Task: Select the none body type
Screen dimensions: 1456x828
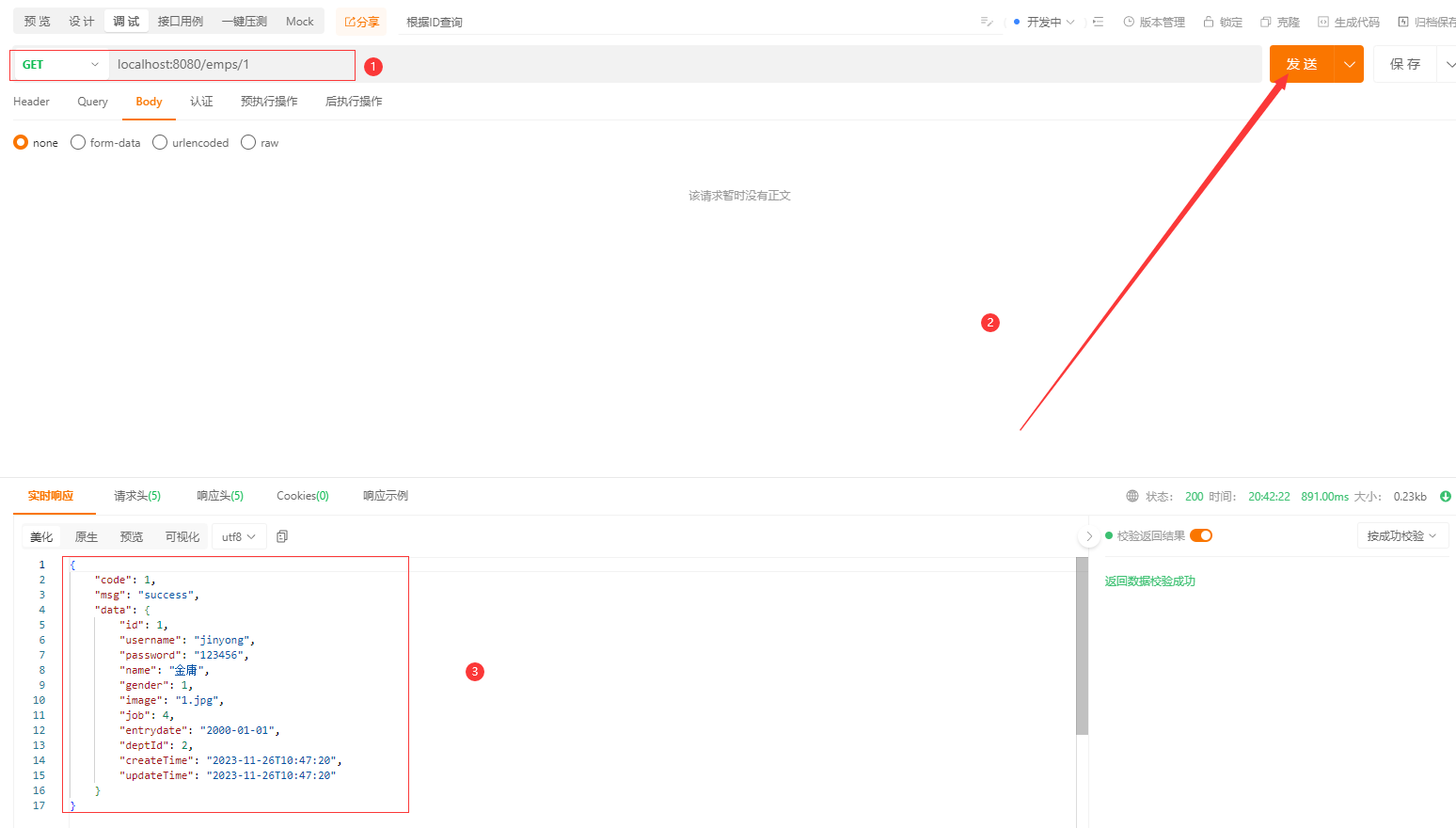Action: tap(21, 142)
